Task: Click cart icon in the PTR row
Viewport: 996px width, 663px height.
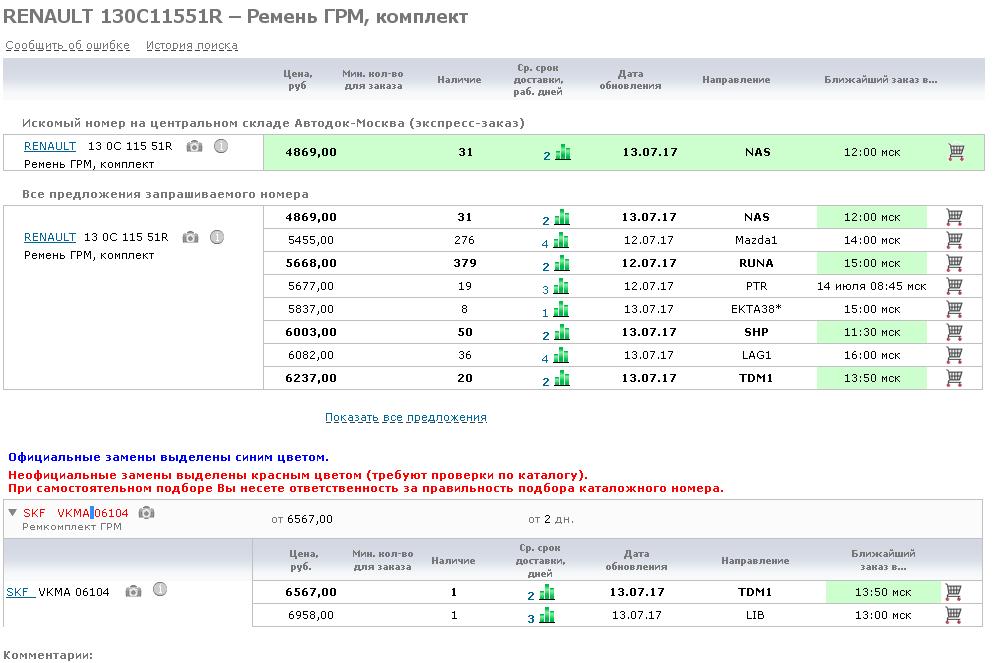Action: point(953,286)
